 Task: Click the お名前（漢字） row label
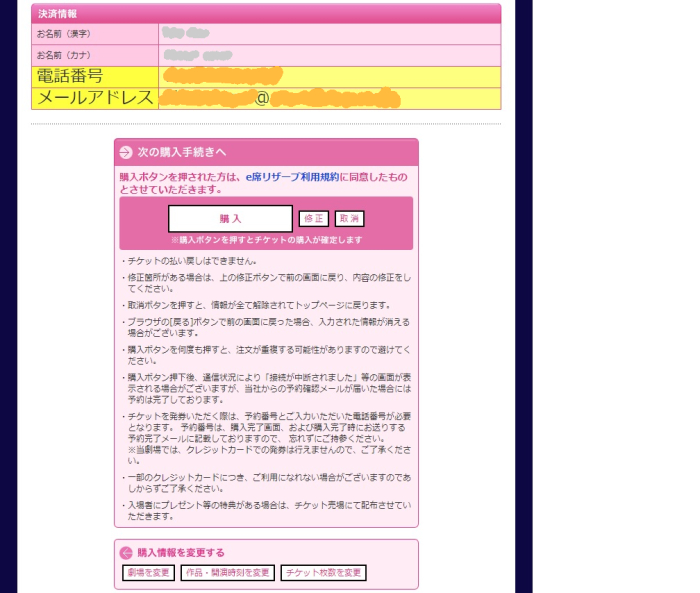coord(64,34)
